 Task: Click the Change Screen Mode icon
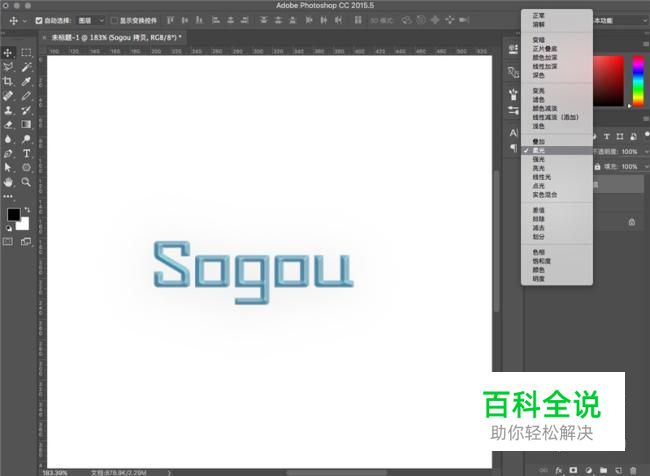point(26,242)
